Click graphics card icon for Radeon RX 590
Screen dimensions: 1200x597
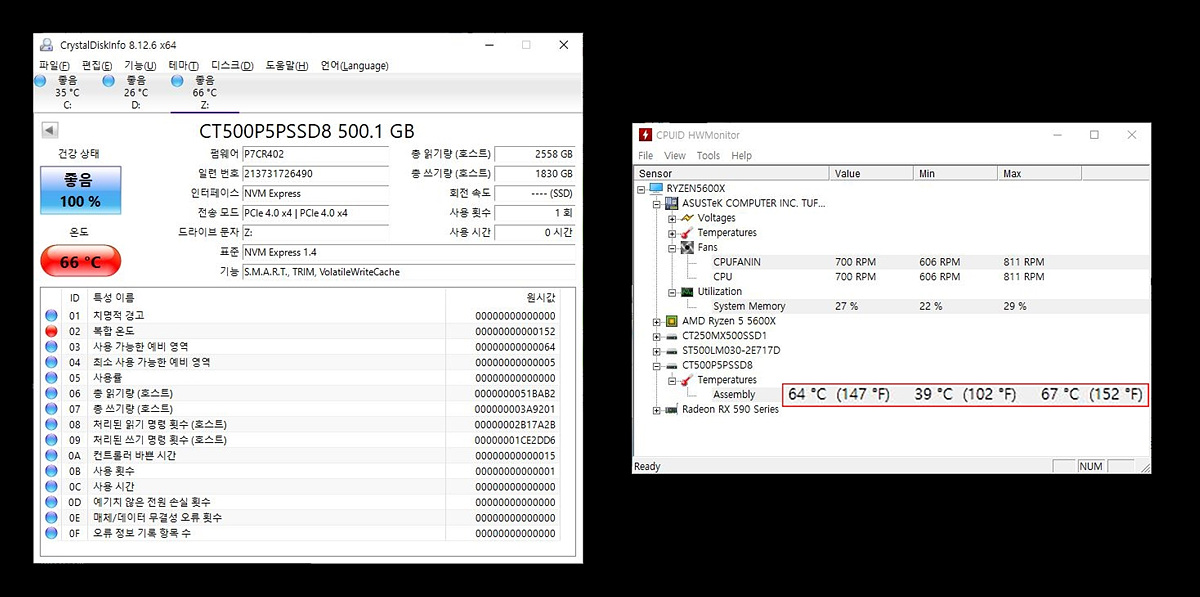tap(672, 409)
